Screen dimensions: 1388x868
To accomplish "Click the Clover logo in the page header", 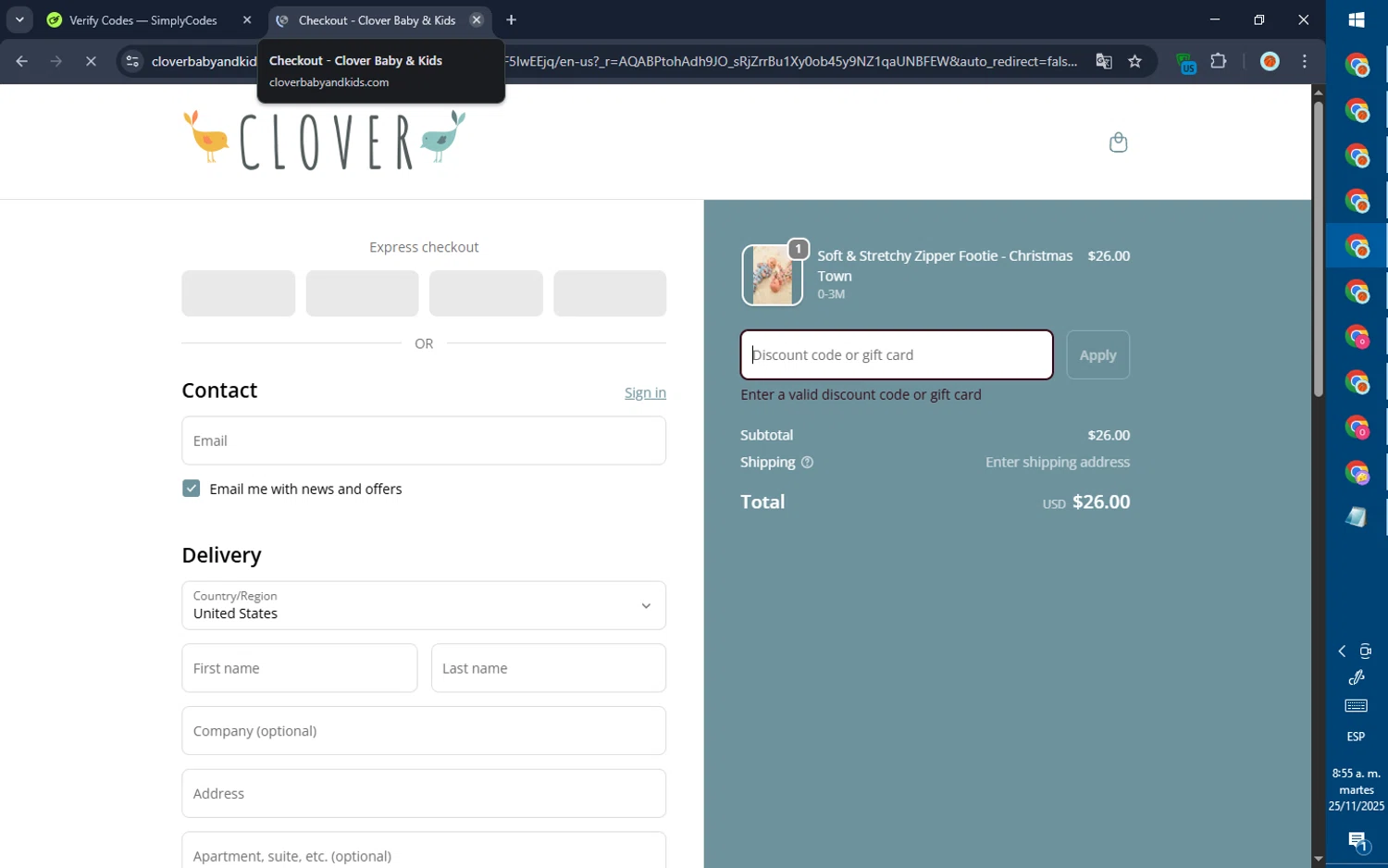I will click(x=324, y=141).
